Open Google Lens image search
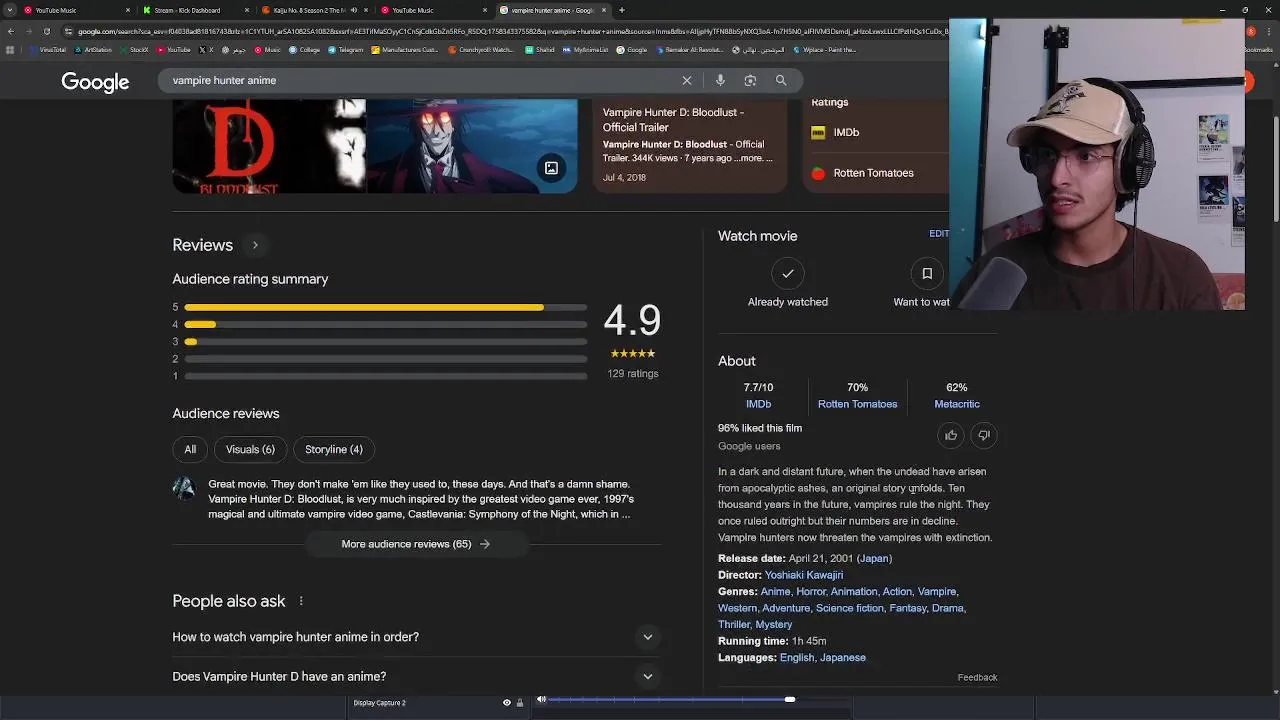Viewport: 1280px width, 720px height. tap(750, 80)
